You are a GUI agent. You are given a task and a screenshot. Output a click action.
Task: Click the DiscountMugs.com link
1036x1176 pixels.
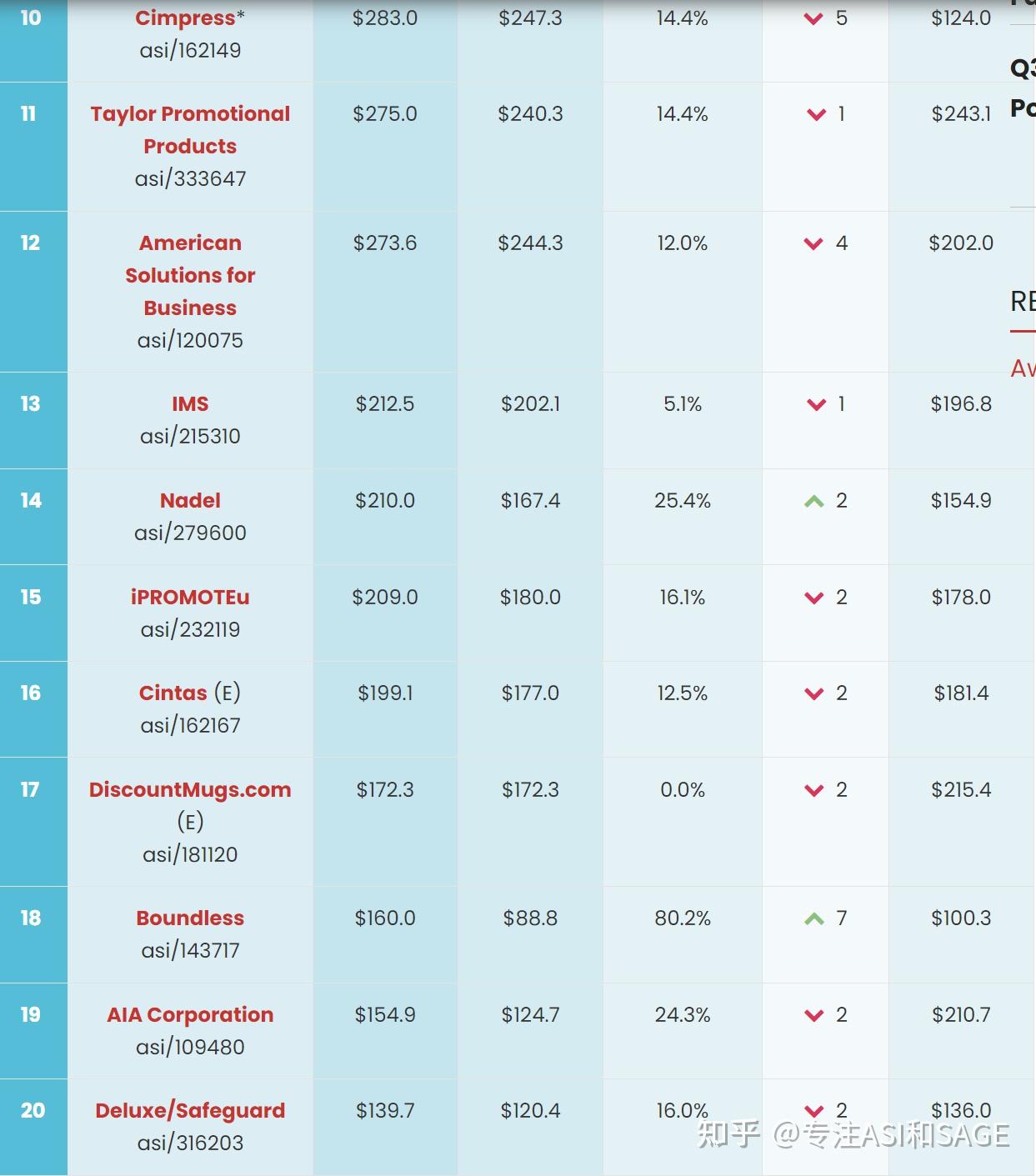point(190,790)
